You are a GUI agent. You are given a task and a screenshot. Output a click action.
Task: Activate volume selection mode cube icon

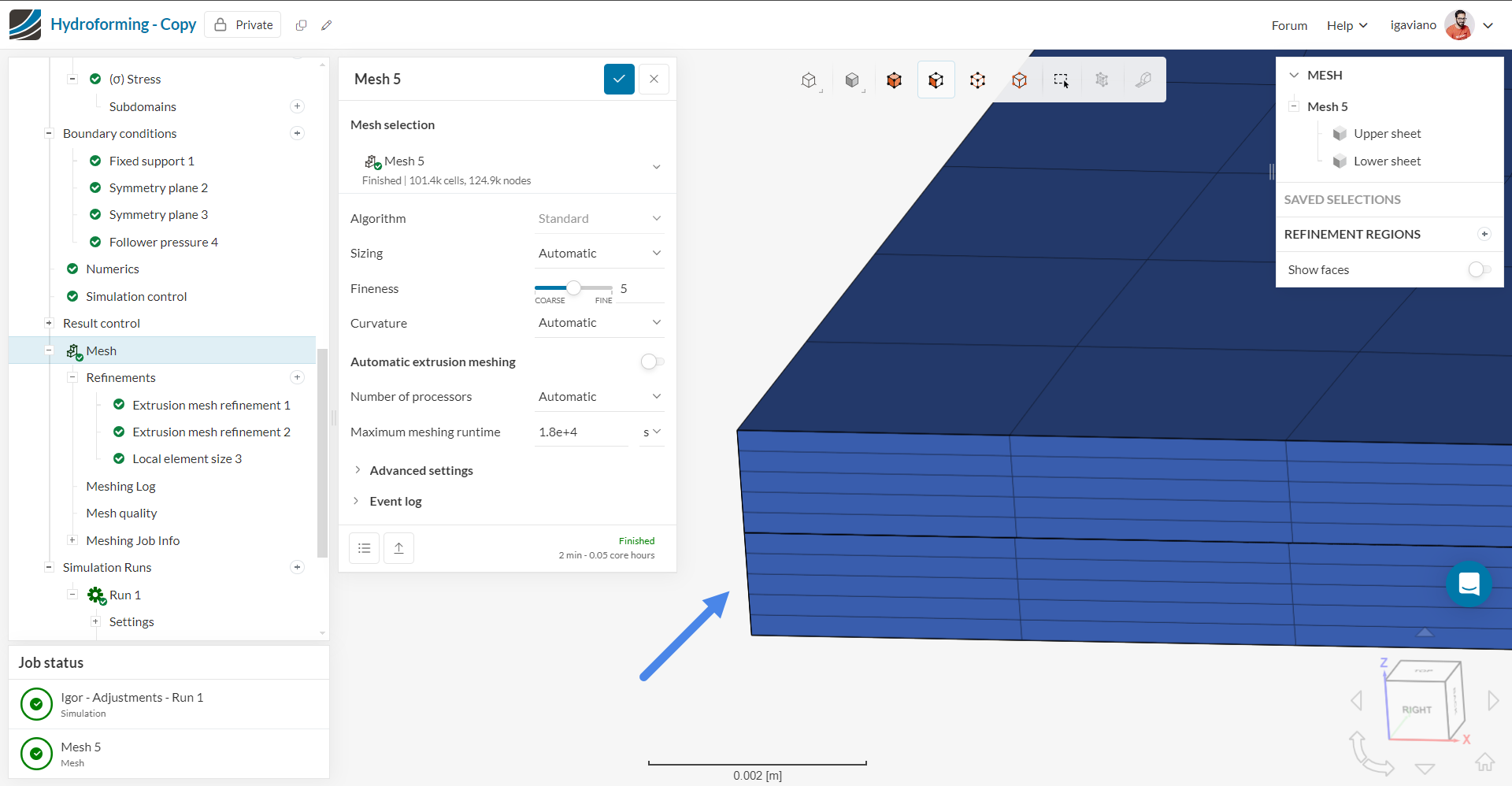click(894, 80)
